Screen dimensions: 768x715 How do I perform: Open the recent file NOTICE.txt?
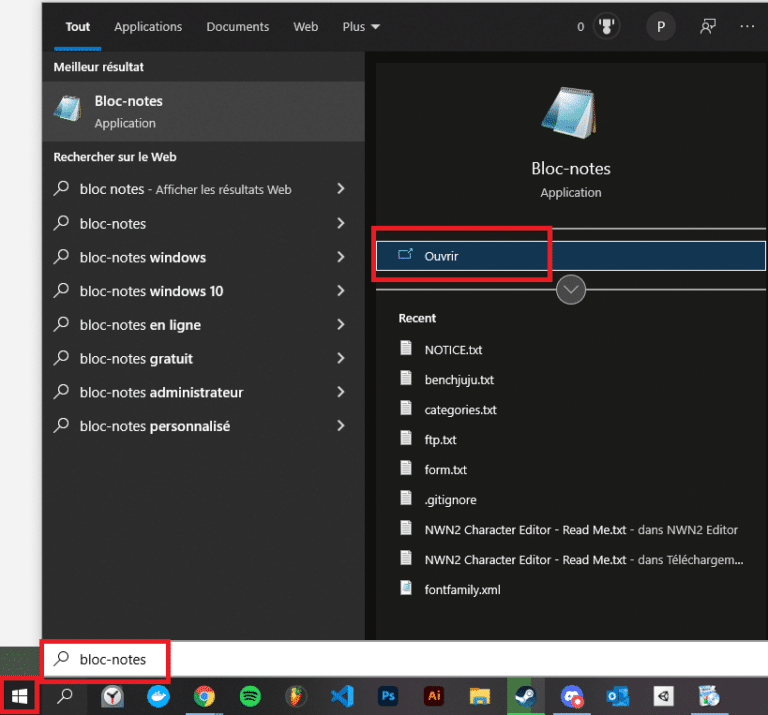click(x=453, y=350)
